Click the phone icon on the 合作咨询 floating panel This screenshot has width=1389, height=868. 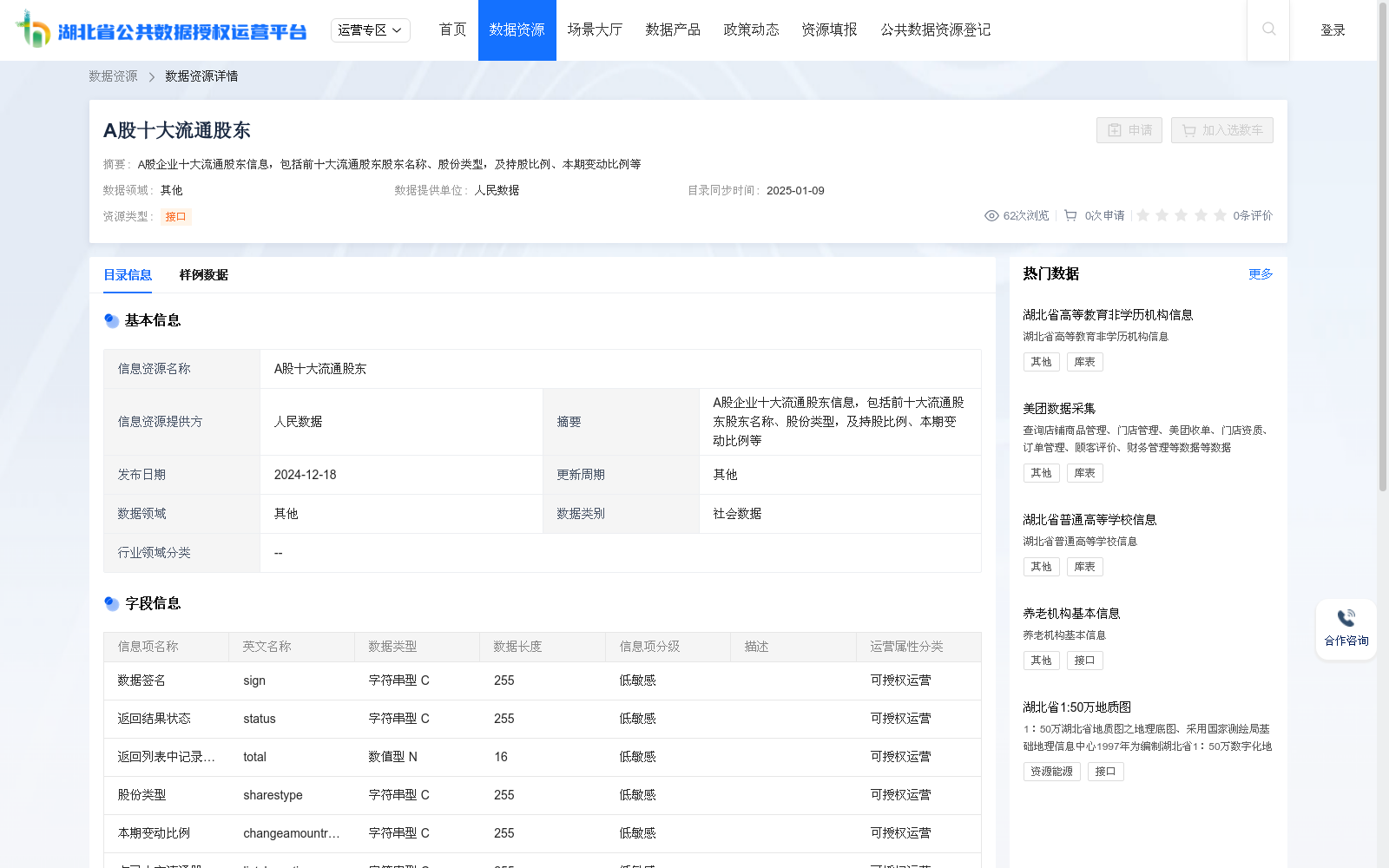coord(1345,617)
